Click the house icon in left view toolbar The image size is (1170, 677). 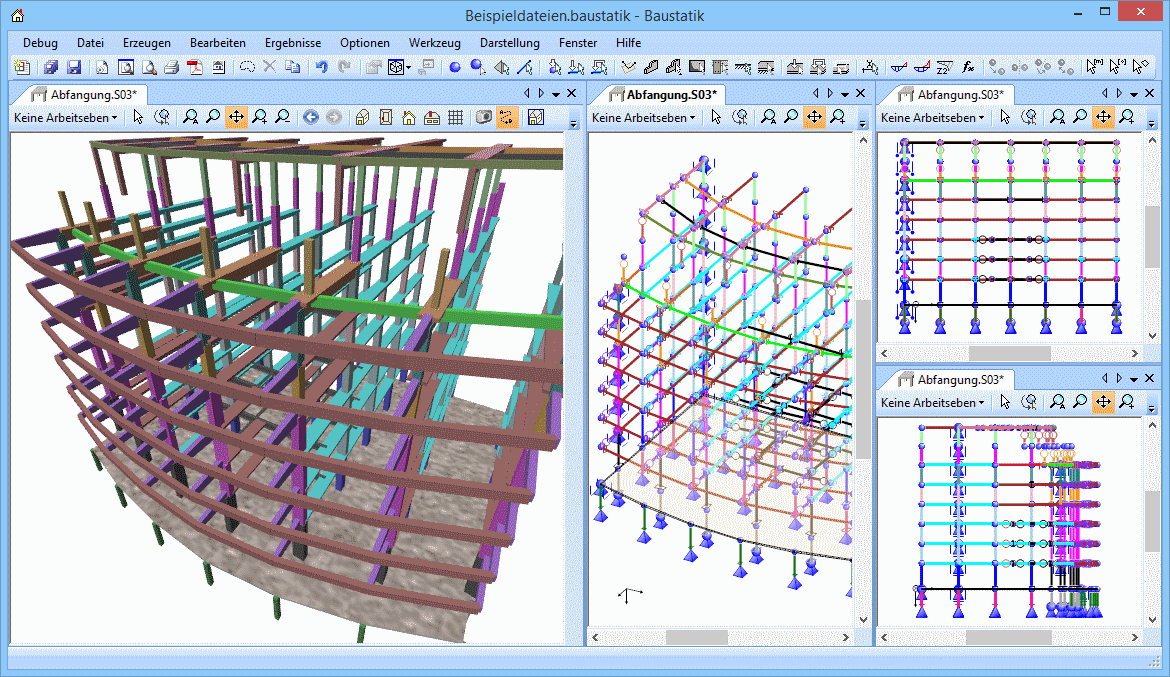408,117
